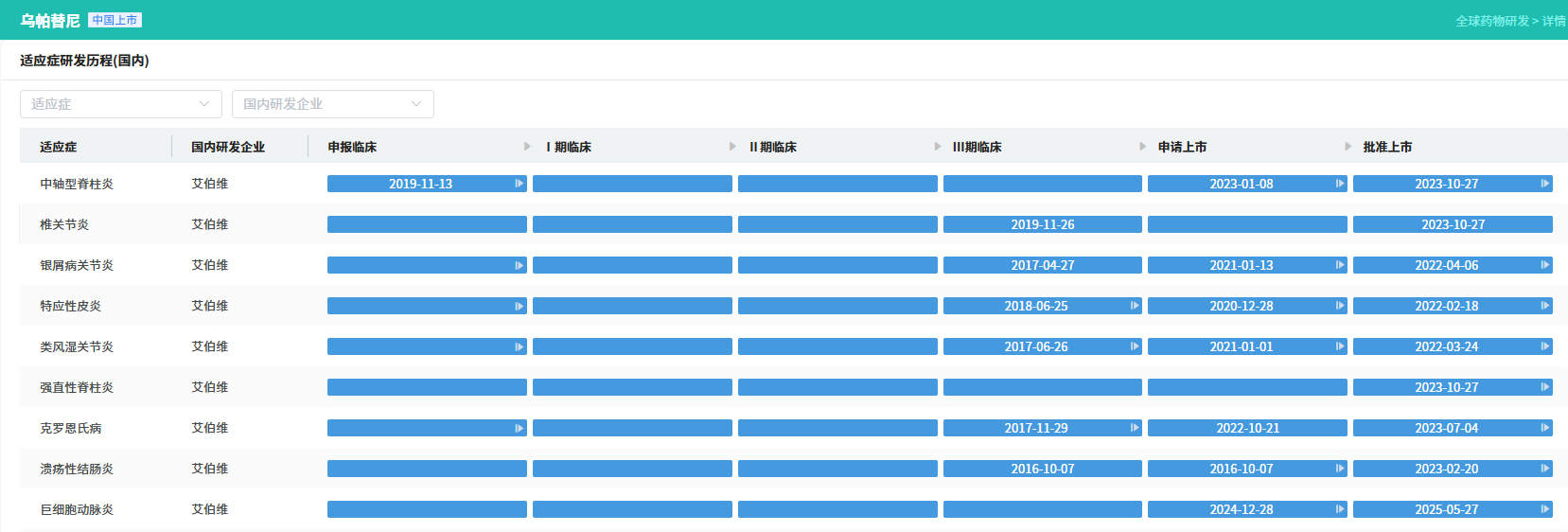Select the III期临床 column header
Screen dimensions: 1568x532
click(x=977, y=147)
